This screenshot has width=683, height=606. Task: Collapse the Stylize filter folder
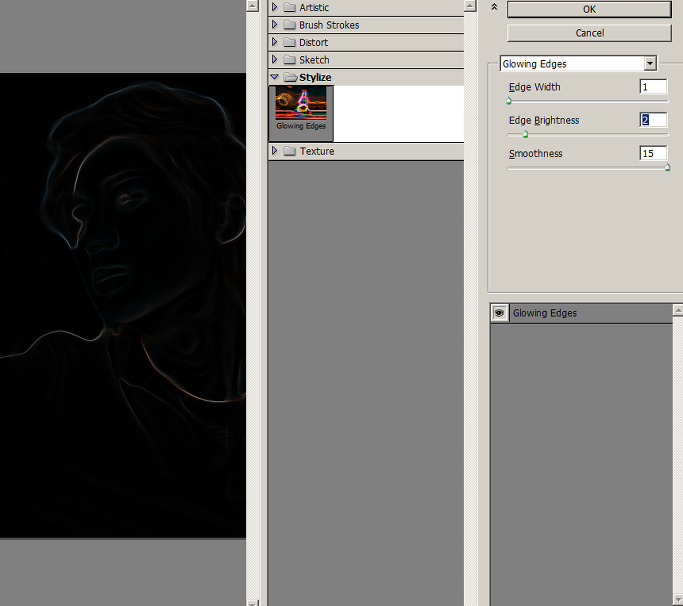pos(274,77)
